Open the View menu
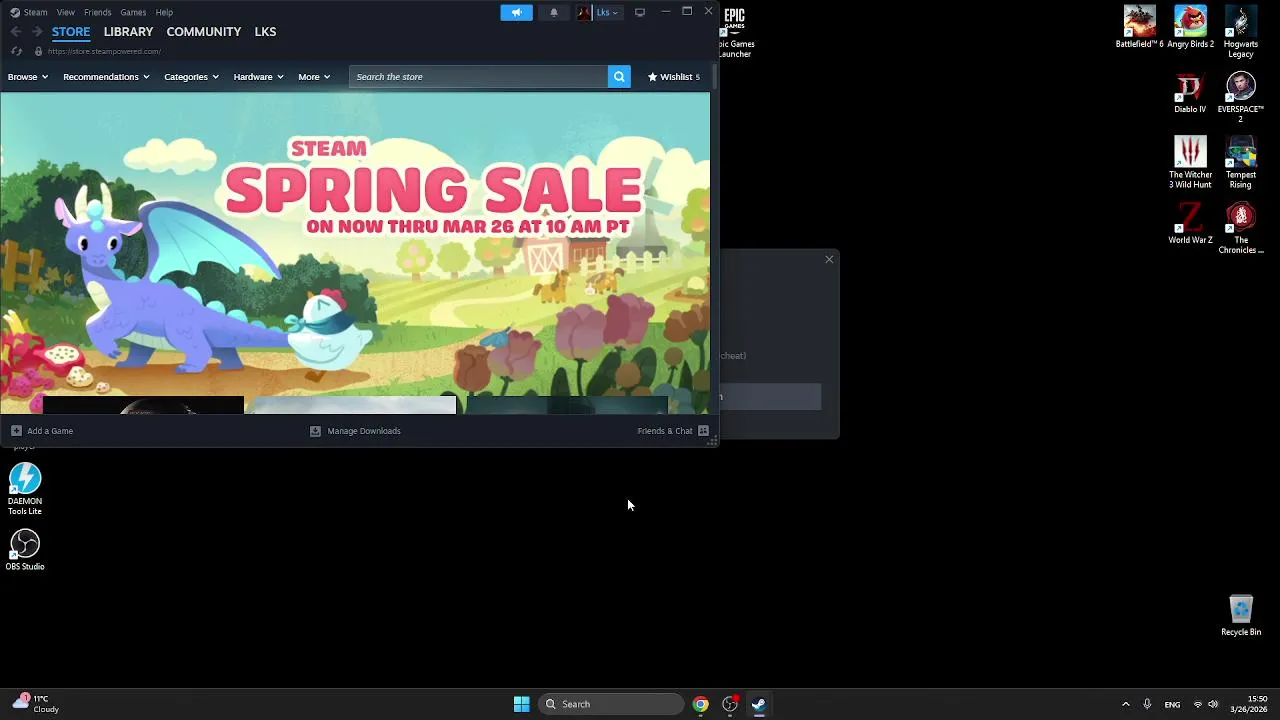 tap(66, 12)
